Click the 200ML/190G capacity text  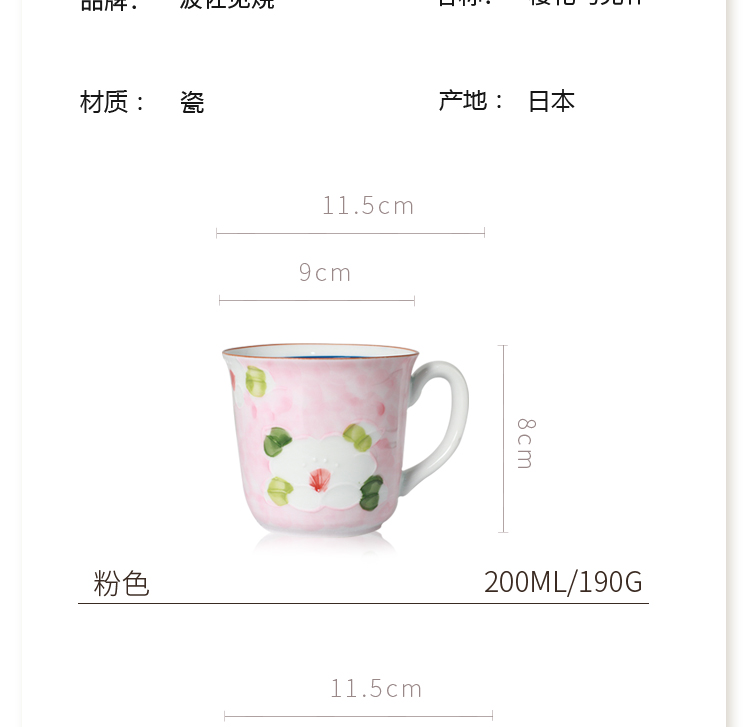click(x=563, y=582)
